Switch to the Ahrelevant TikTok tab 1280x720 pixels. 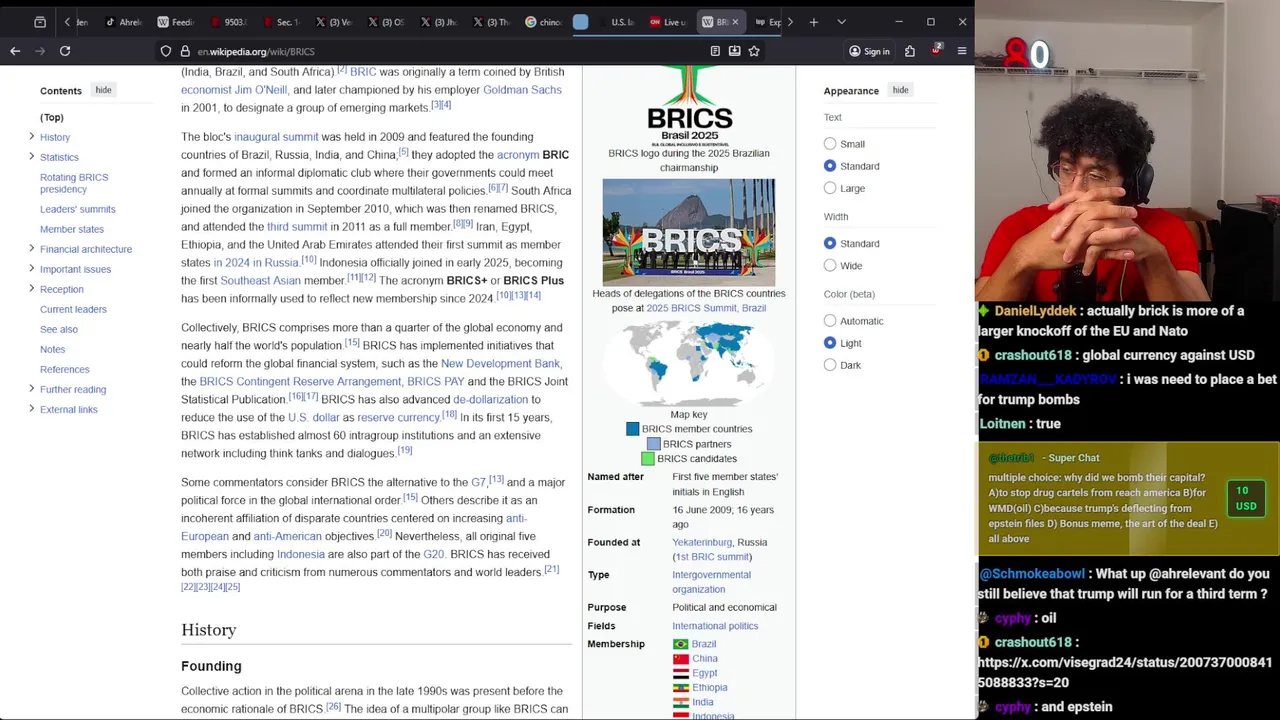pos(124,22)
